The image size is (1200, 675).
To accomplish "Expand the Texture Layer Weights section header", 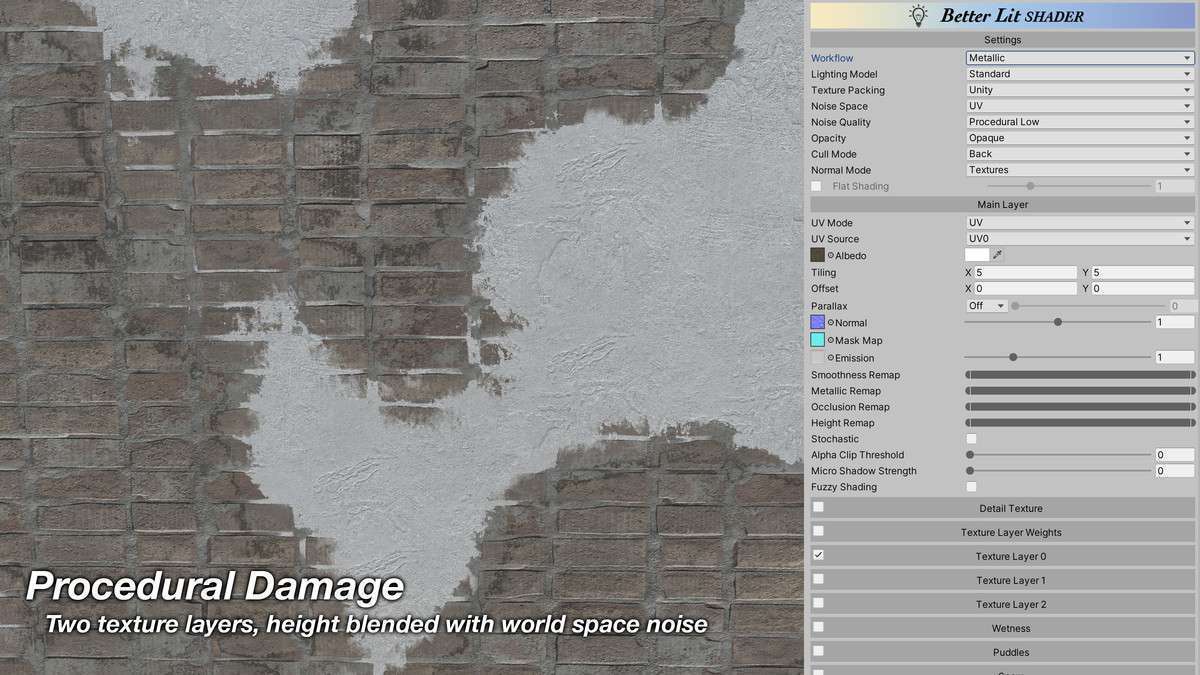I will 1003,532.
